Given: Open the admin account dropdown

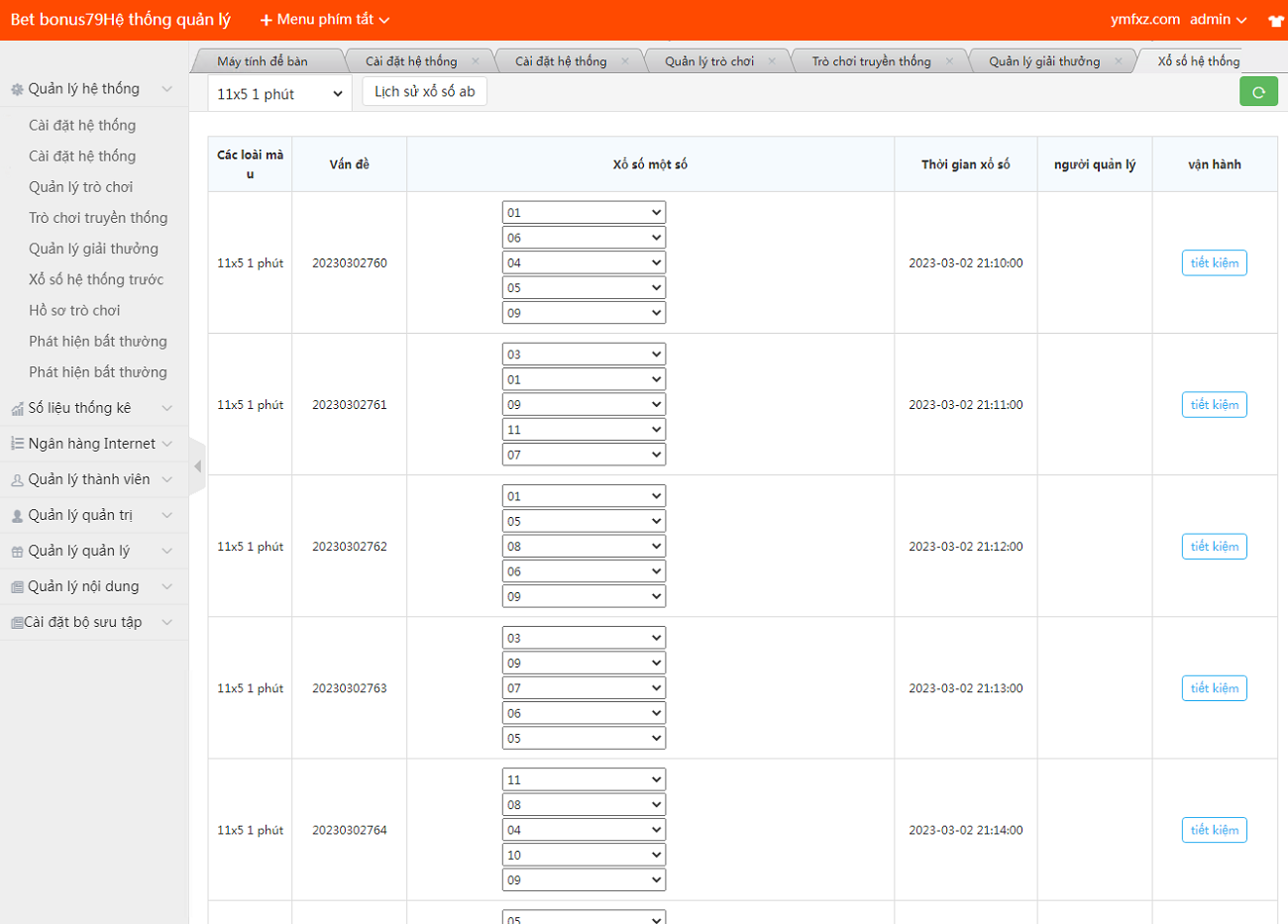Looking at the screenshot, I should coord(1218,20).
